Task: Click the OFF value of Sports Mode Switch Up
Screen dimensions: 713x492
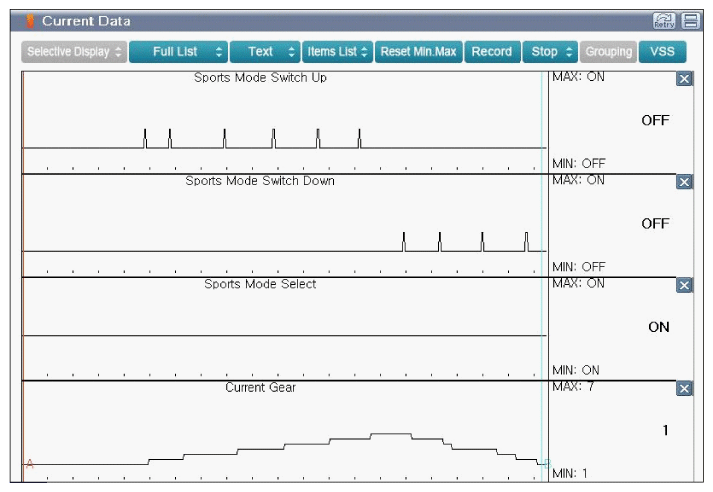Action: (x=655, y=120)
